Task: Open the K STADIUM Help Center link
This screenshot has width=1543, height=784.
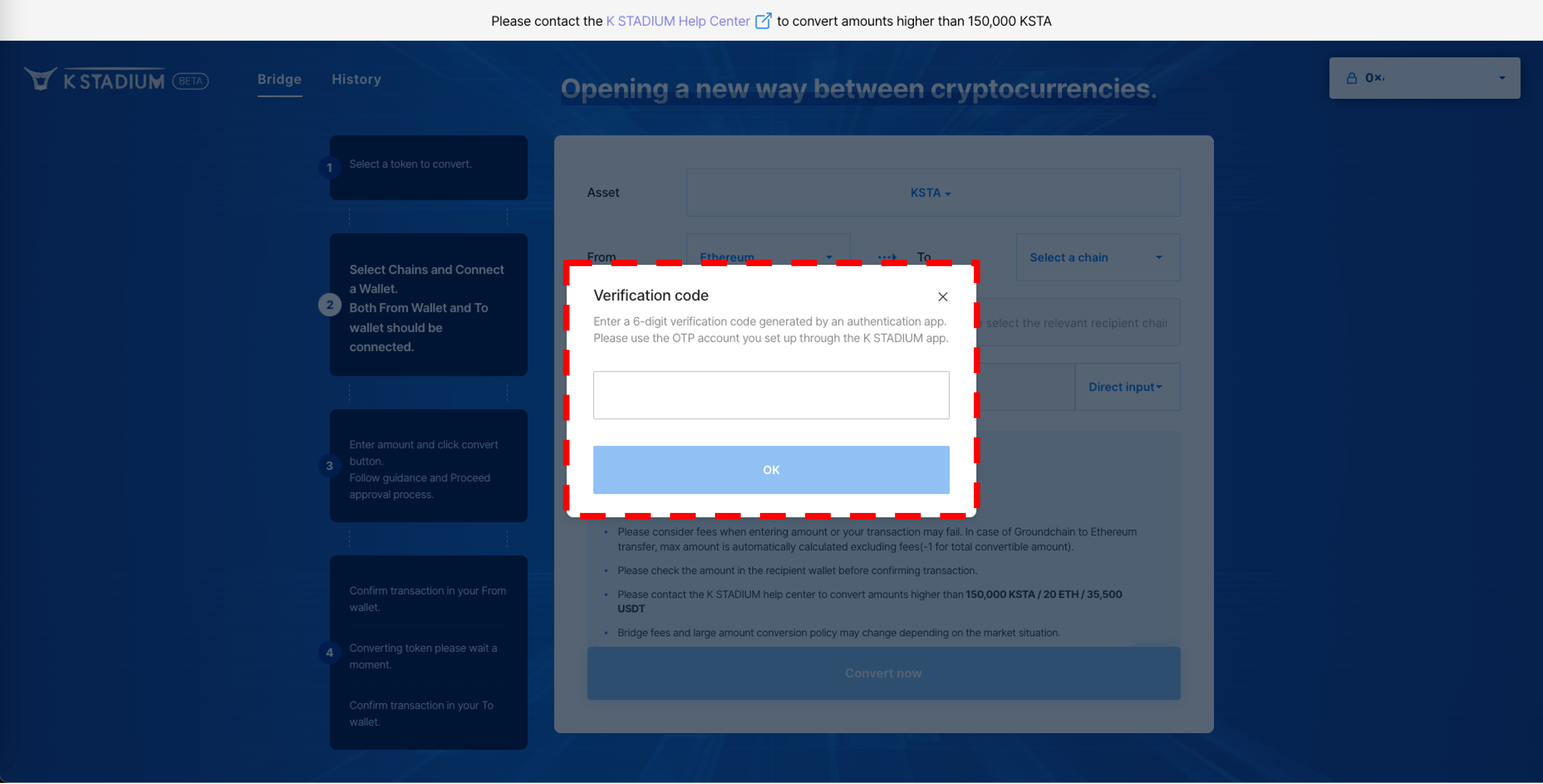Action: click(678, 21)
